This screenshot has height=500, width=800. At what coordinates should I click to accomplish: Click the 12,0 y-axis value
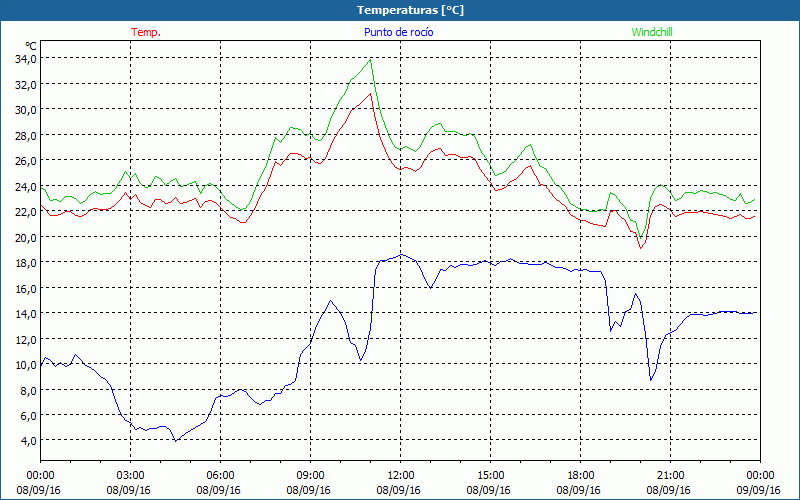click(26, 339)
